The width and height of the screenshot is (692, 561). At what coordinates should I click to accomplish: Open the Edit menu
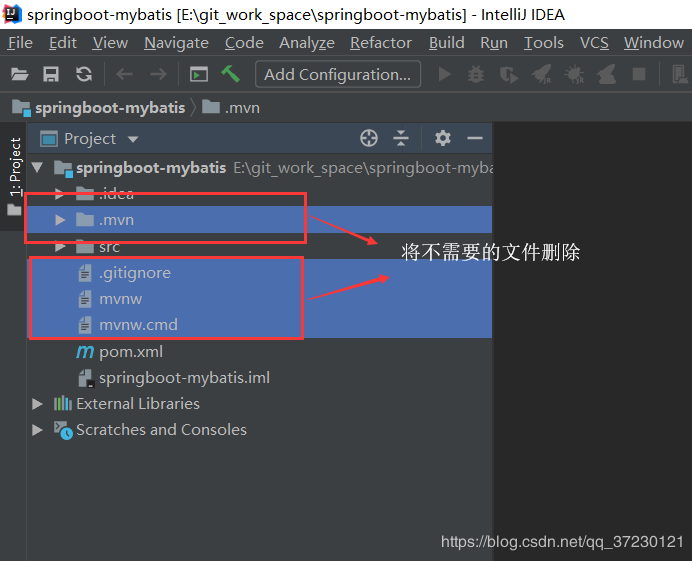tap(63, 43)
